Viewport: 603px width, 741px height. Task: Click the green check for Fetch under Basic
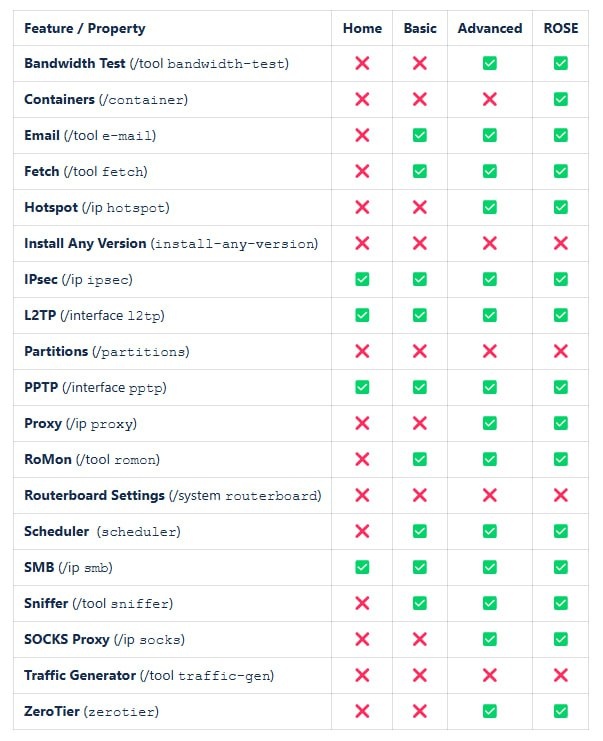[x=420, y=171]
